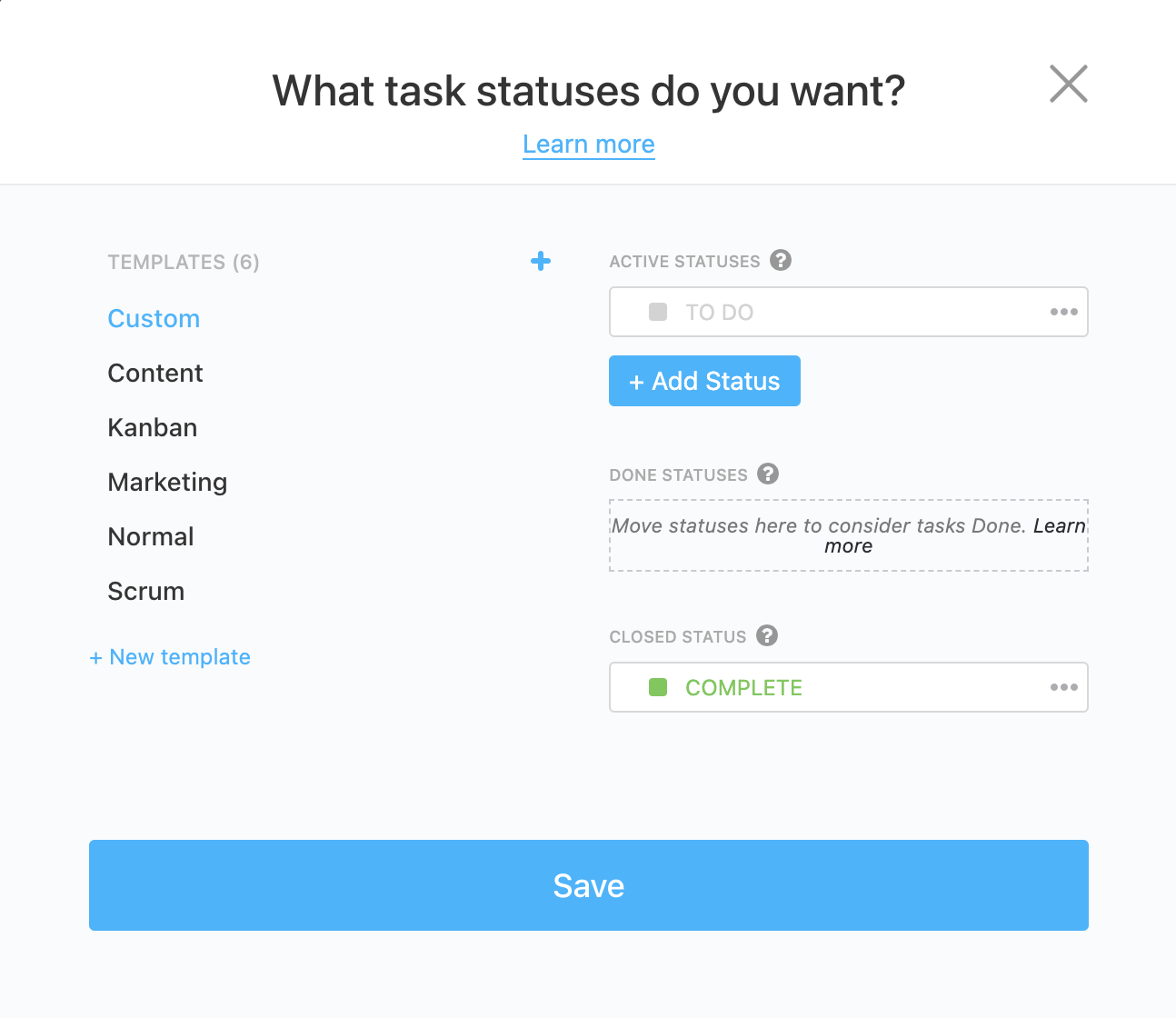This screenshot has width=1176, height=1018.
Task: Select the Scrum template
Action: pyautogui.click(x=146, y=592)
